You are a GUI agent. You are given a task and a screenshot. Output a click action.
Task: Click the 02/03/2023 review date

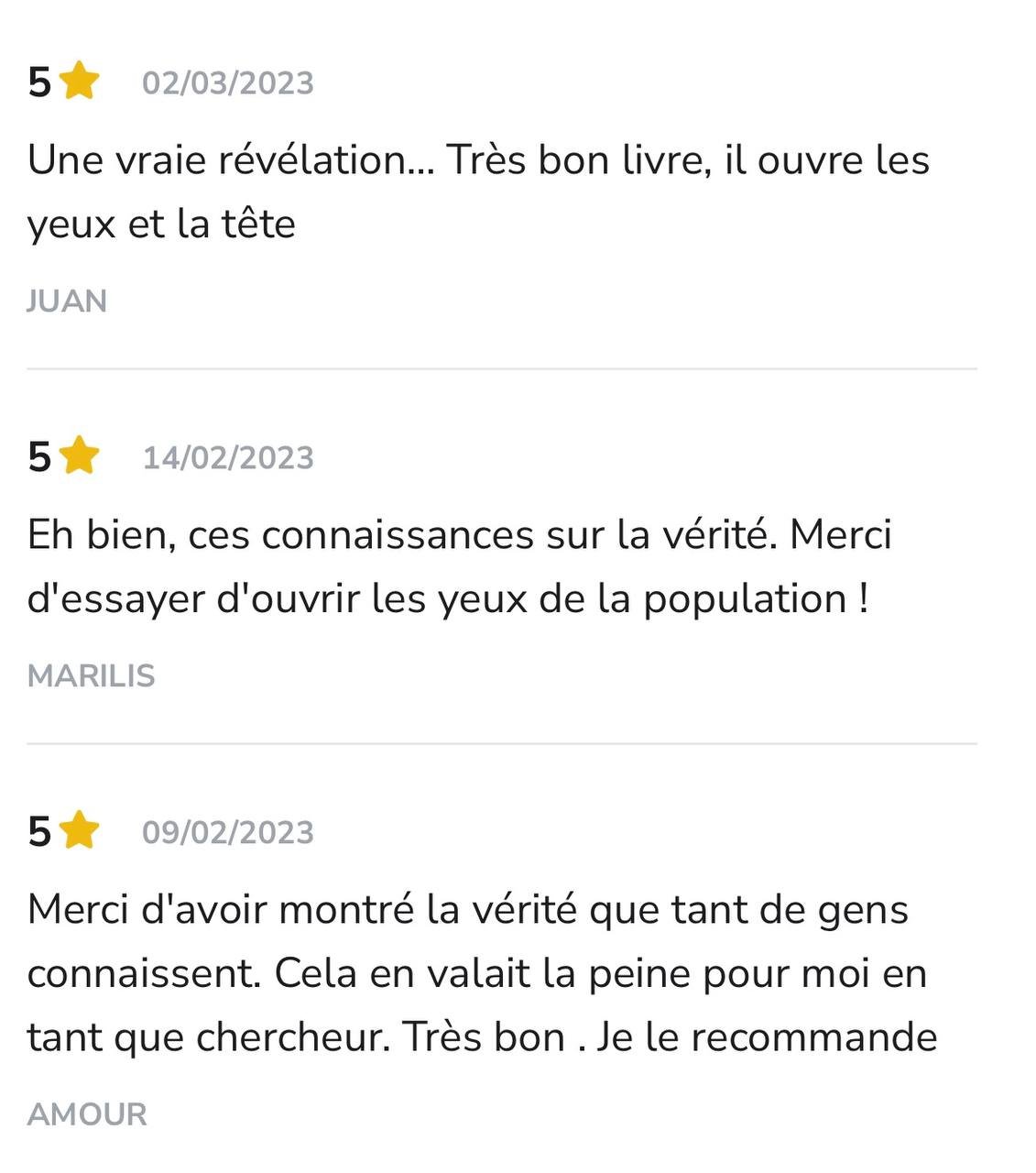(x=228, y=82)
